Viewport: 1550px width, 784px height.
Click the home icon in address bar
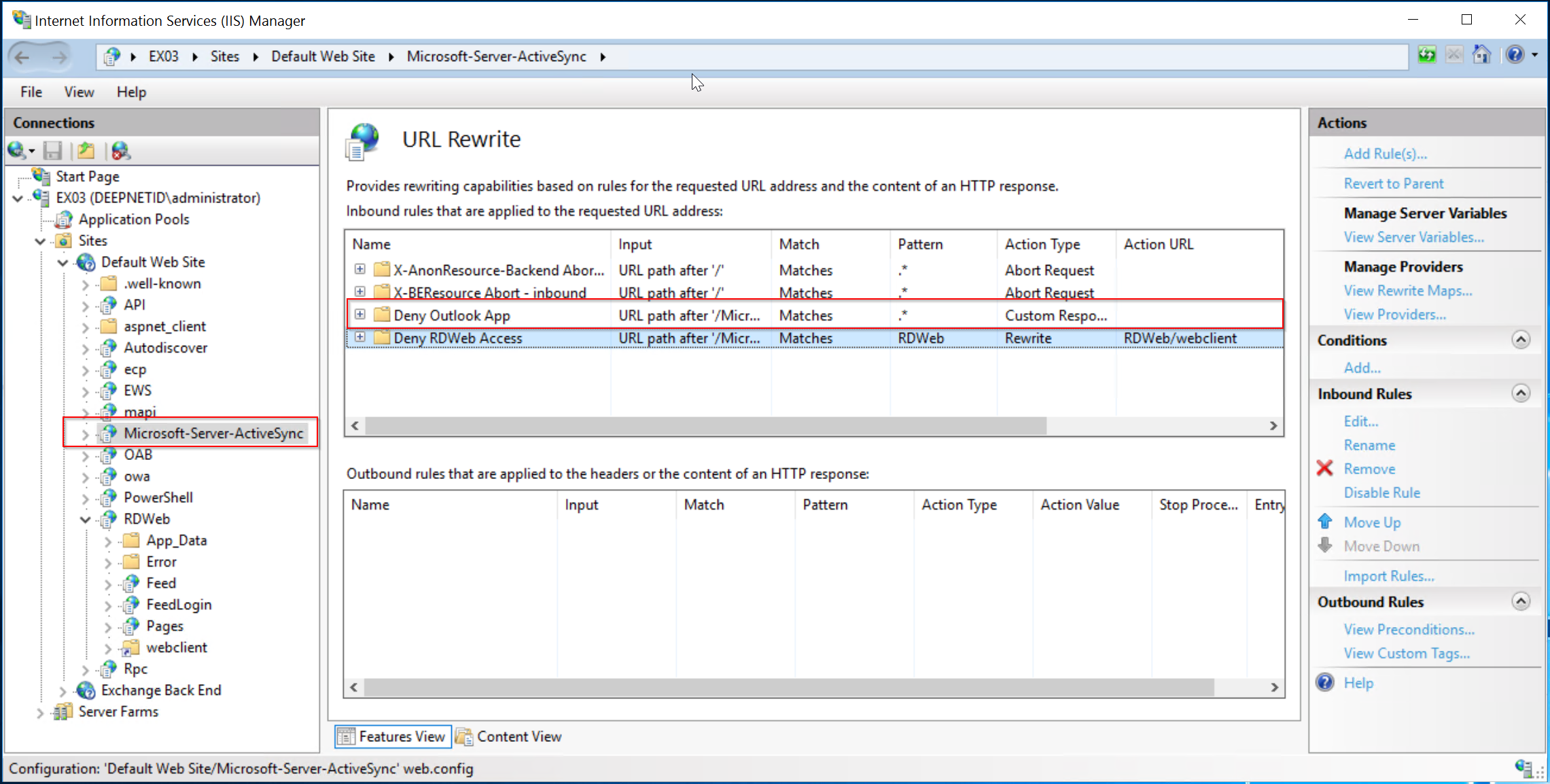tap(1481, 55)
